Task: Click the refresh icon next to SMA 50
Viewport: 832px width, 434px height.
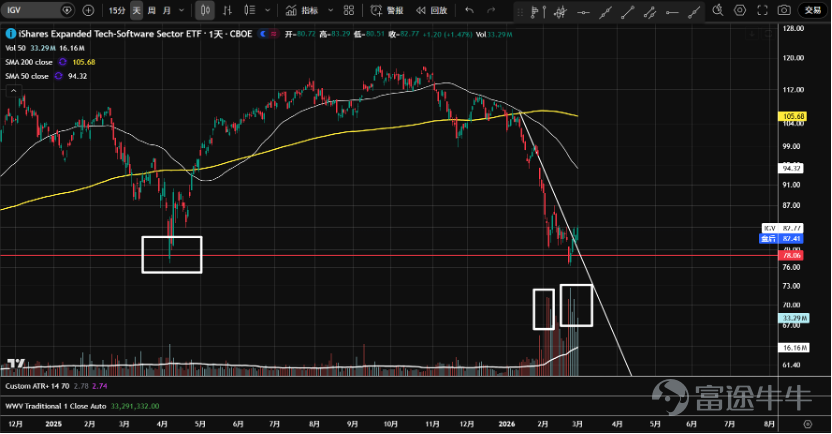Action: coord(58,76)
